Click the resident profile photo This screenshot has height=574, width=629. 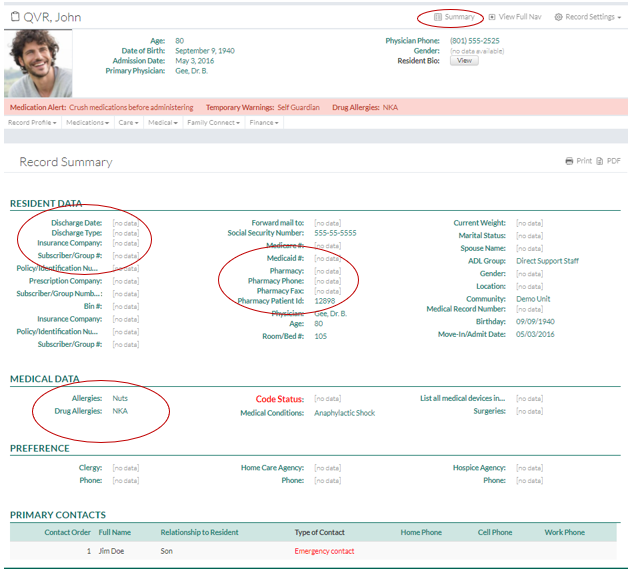coord(38,63)
